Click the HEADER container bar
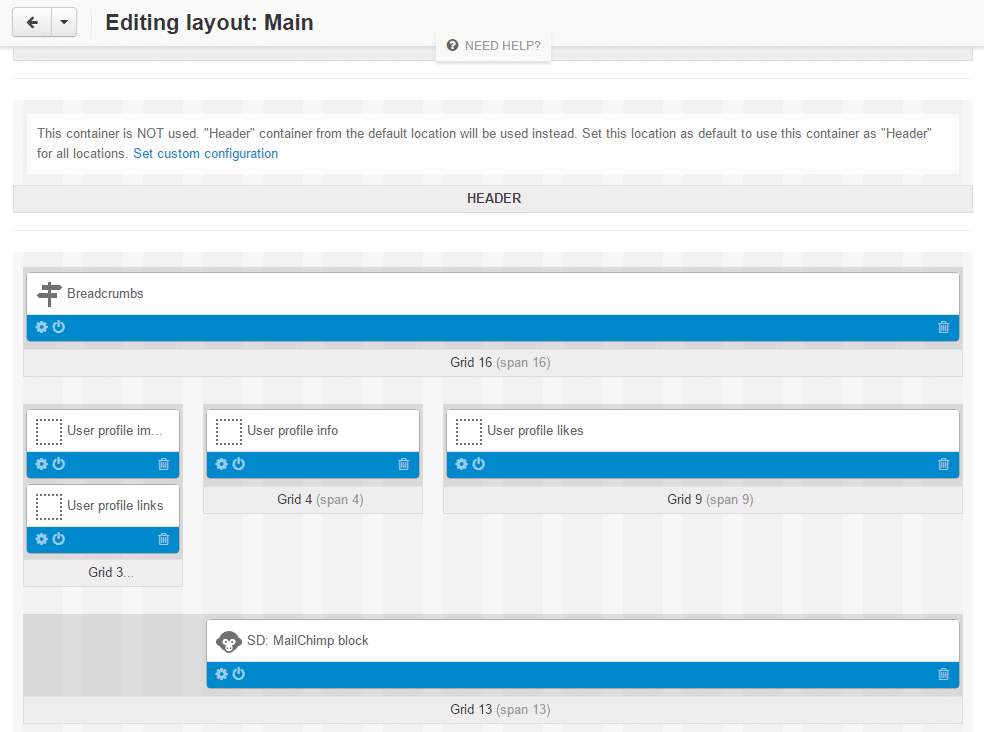Screen dimensions: 984x732 click(493, 199)
